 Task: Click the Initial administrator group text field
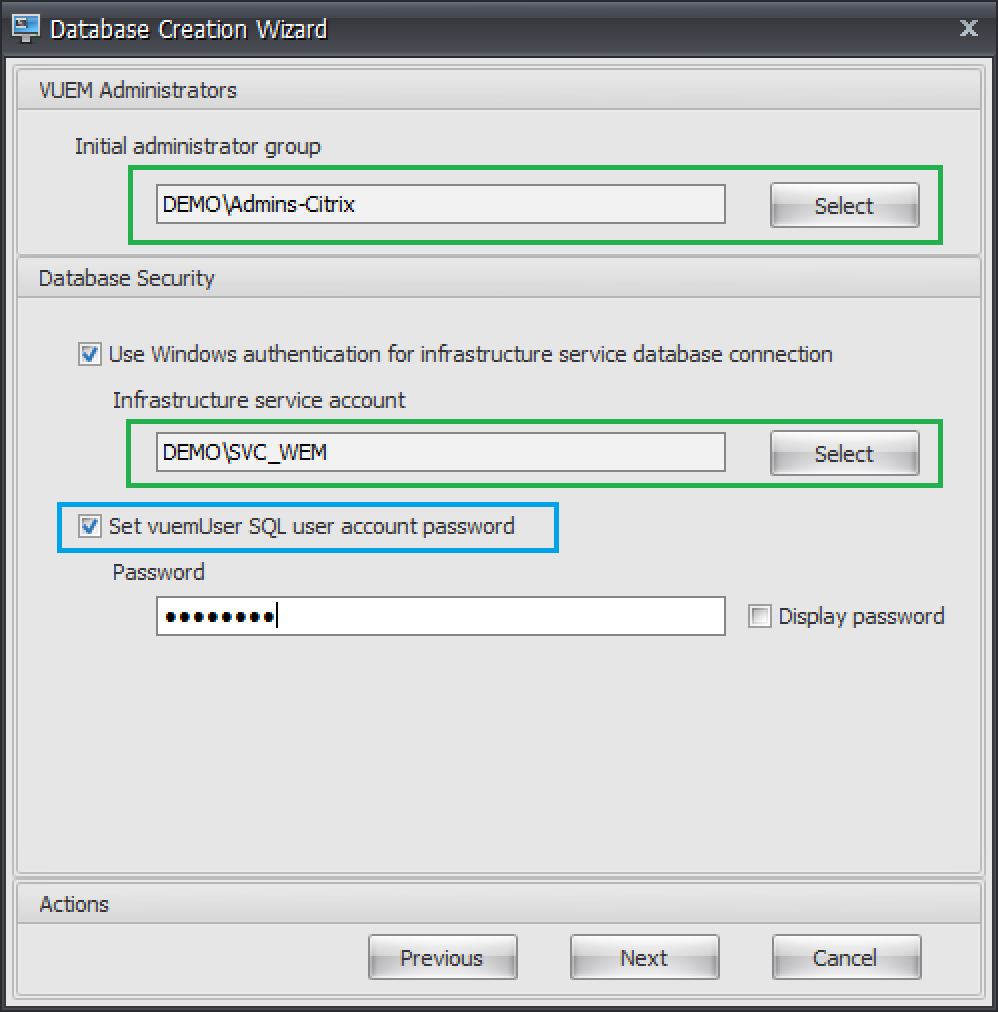[440, 205]
